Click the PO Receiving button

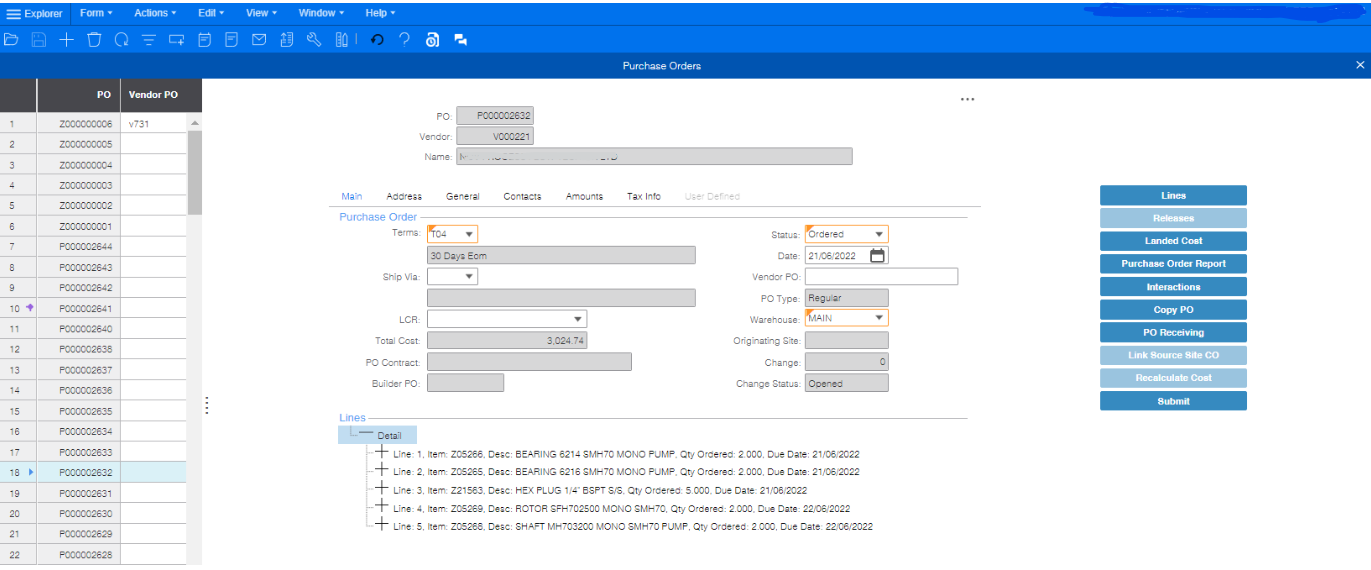[x=1173, y=333]
